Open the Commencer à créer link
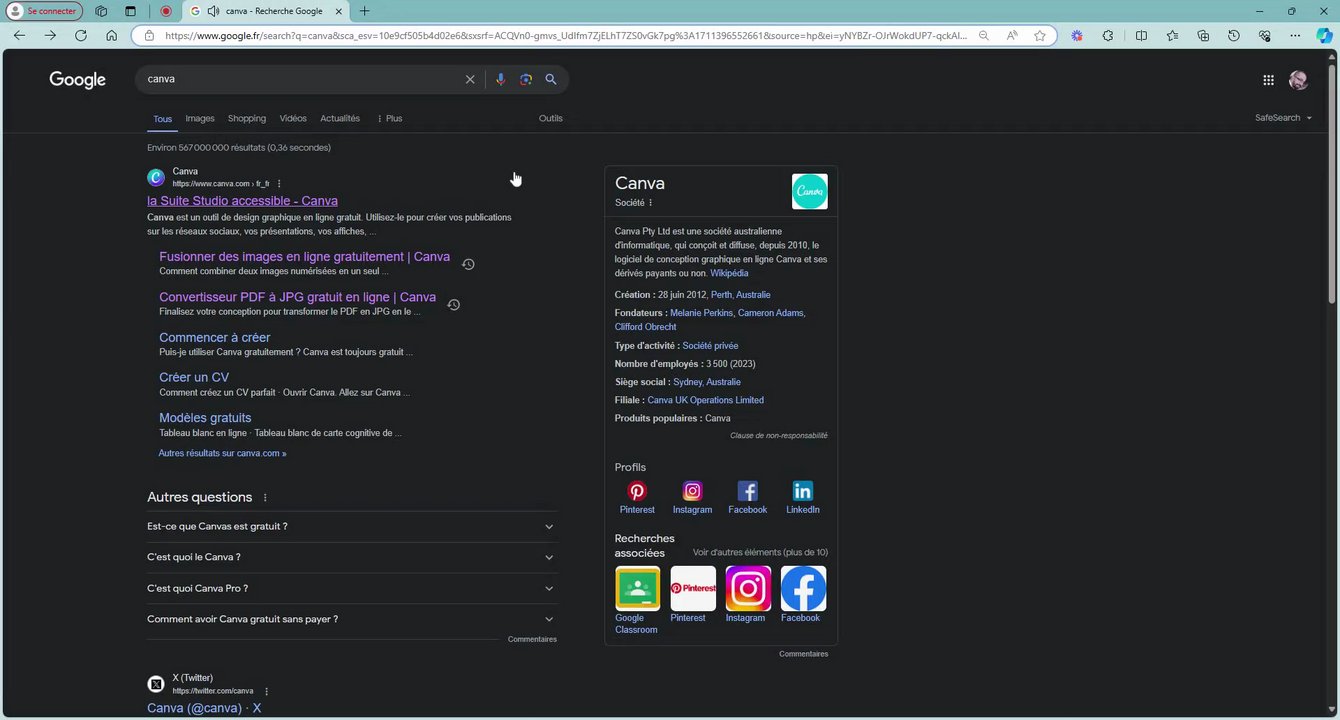The image size is (1340, 720). click(214, 338)
